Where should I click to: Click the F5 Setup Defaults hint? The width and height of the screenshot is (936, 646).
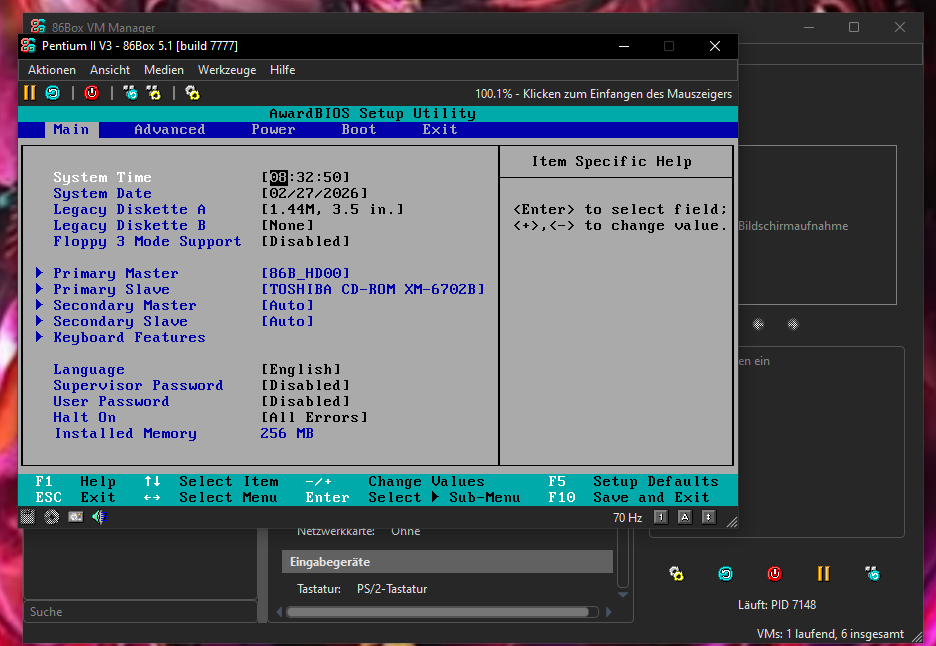pos(633,481)
